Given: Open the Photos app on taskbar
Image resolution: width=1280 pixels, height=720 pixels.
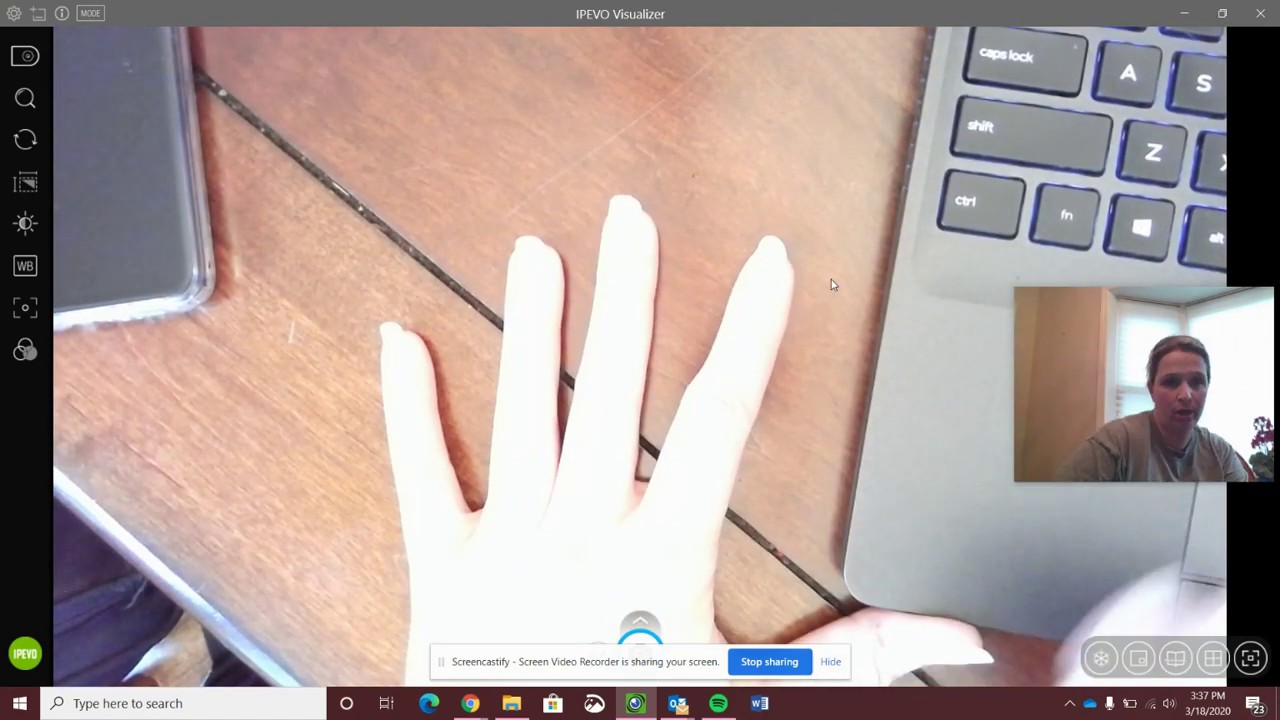Looking at the screenshot, I should coord(594,703).
